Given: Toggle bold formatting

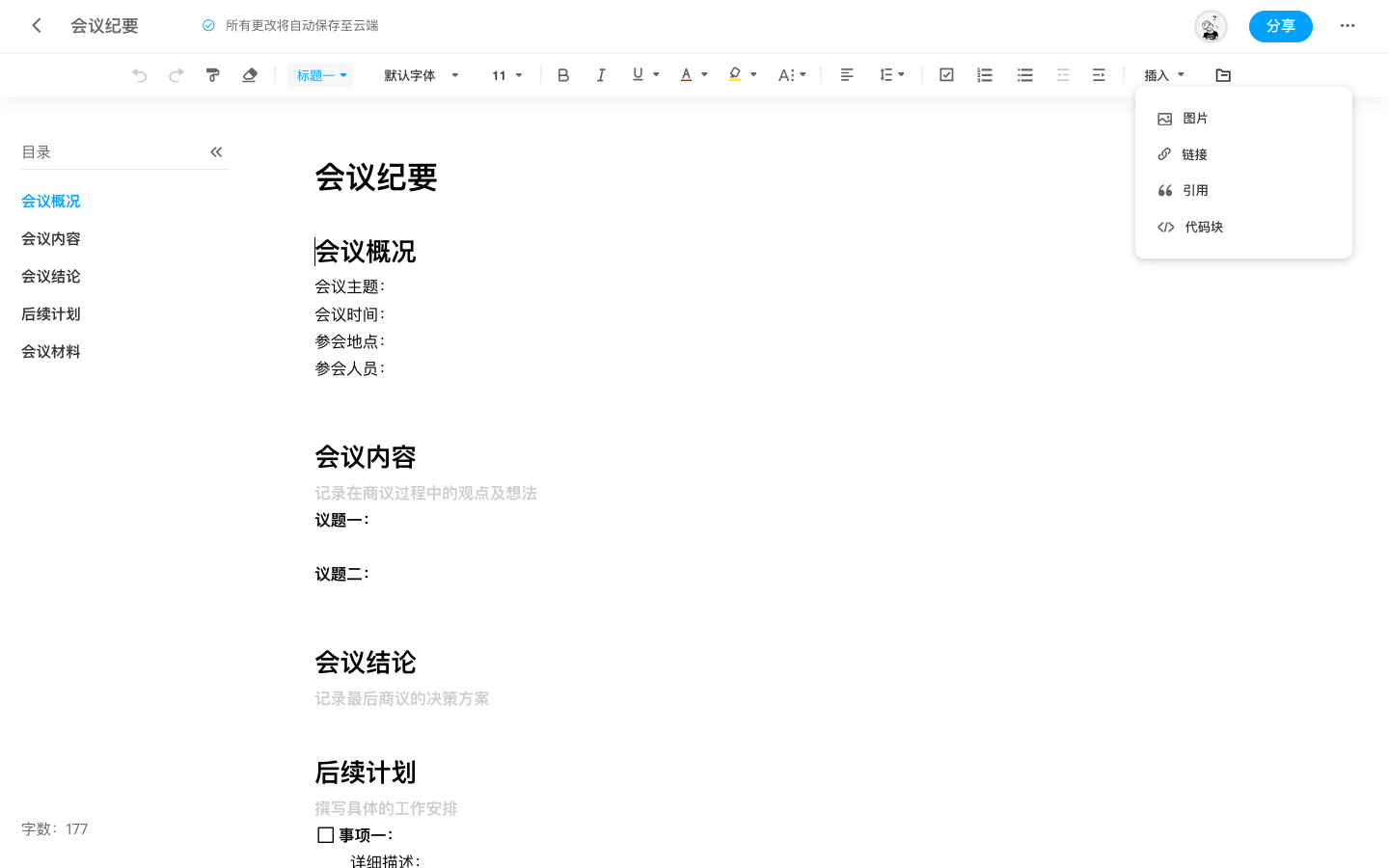Looking at the screenshot, I should [563, 74].
